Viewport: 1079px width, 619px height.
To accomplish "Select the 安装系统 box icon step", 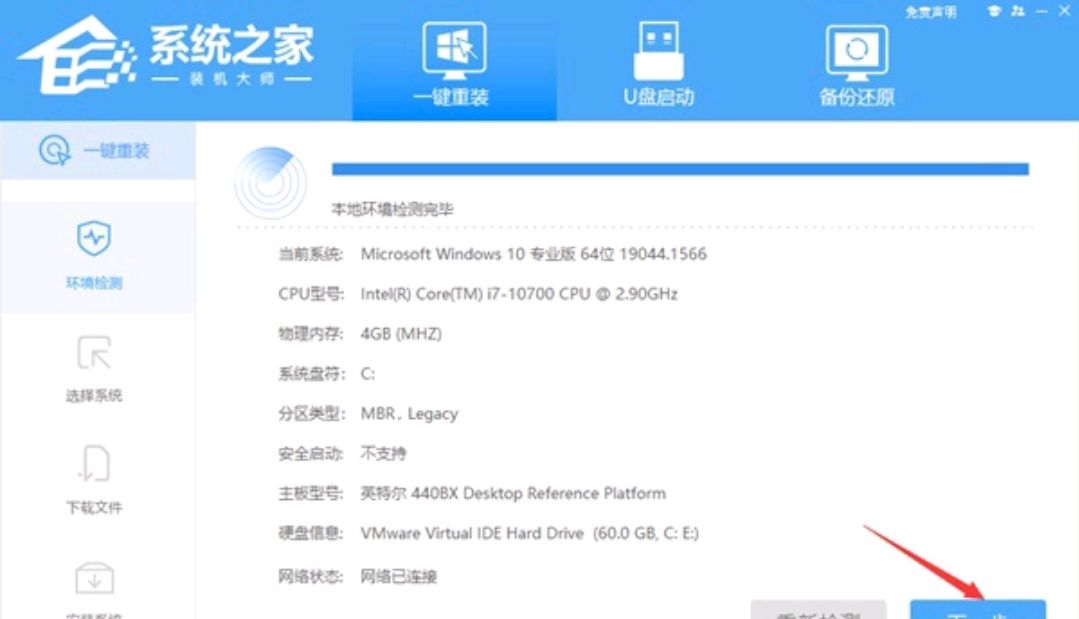I will click(94, 578).
